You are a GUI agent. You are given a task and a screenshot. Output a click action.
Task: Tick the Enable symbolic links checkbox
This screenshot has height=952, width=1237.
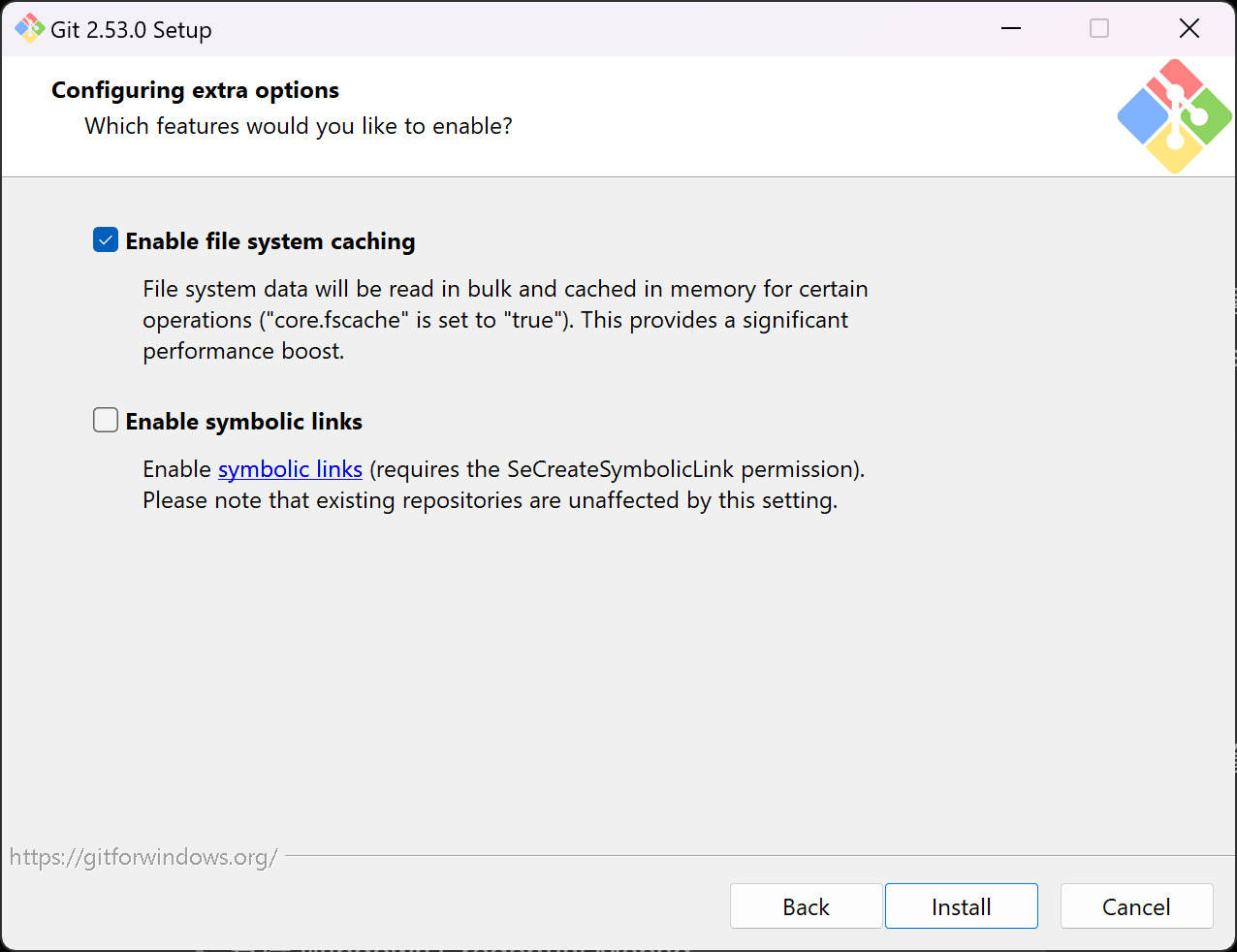[x=106, y=421]
